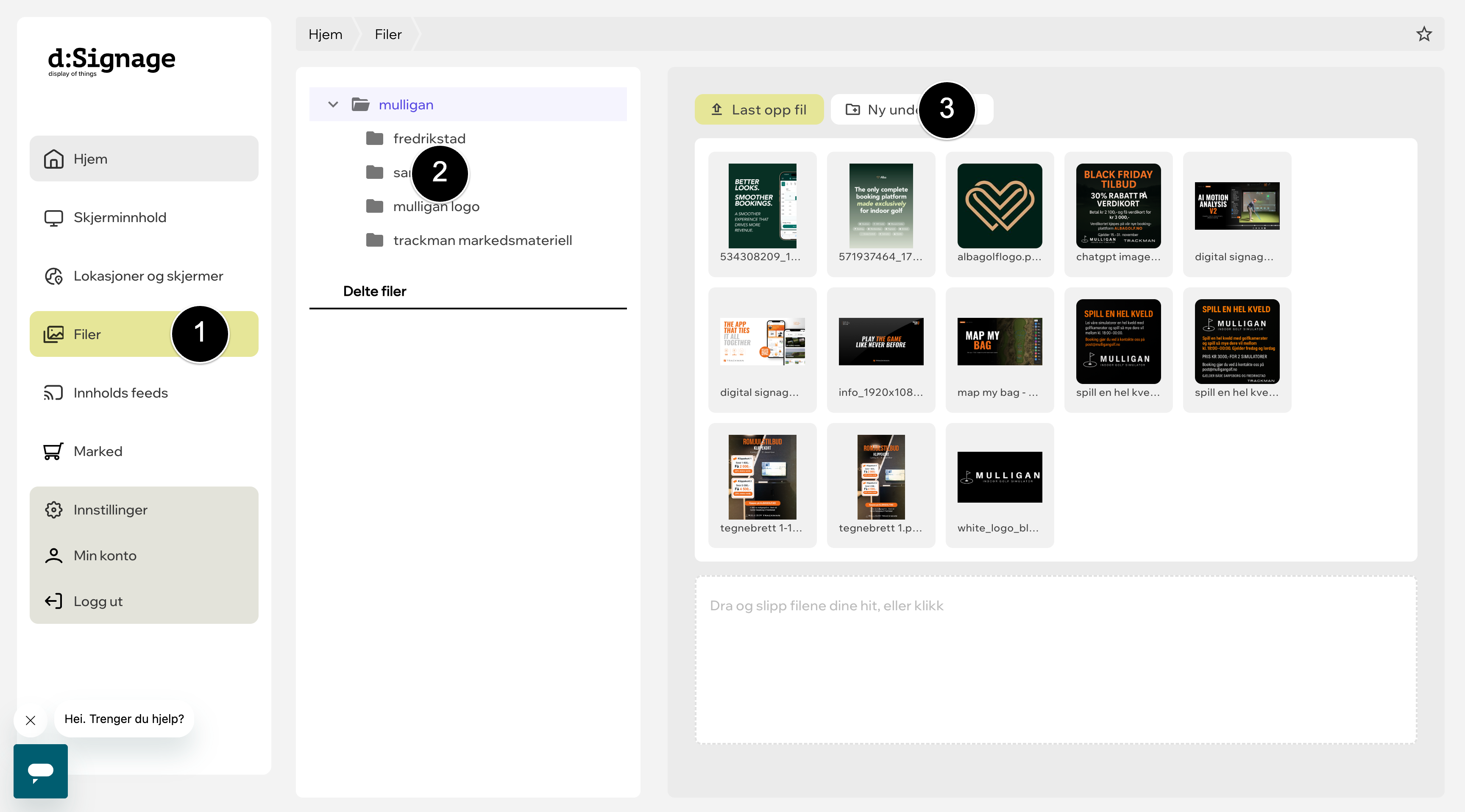Click the drag and drop upload zone
Screen dimensions: 1465x812
[x=1056, y=659]
